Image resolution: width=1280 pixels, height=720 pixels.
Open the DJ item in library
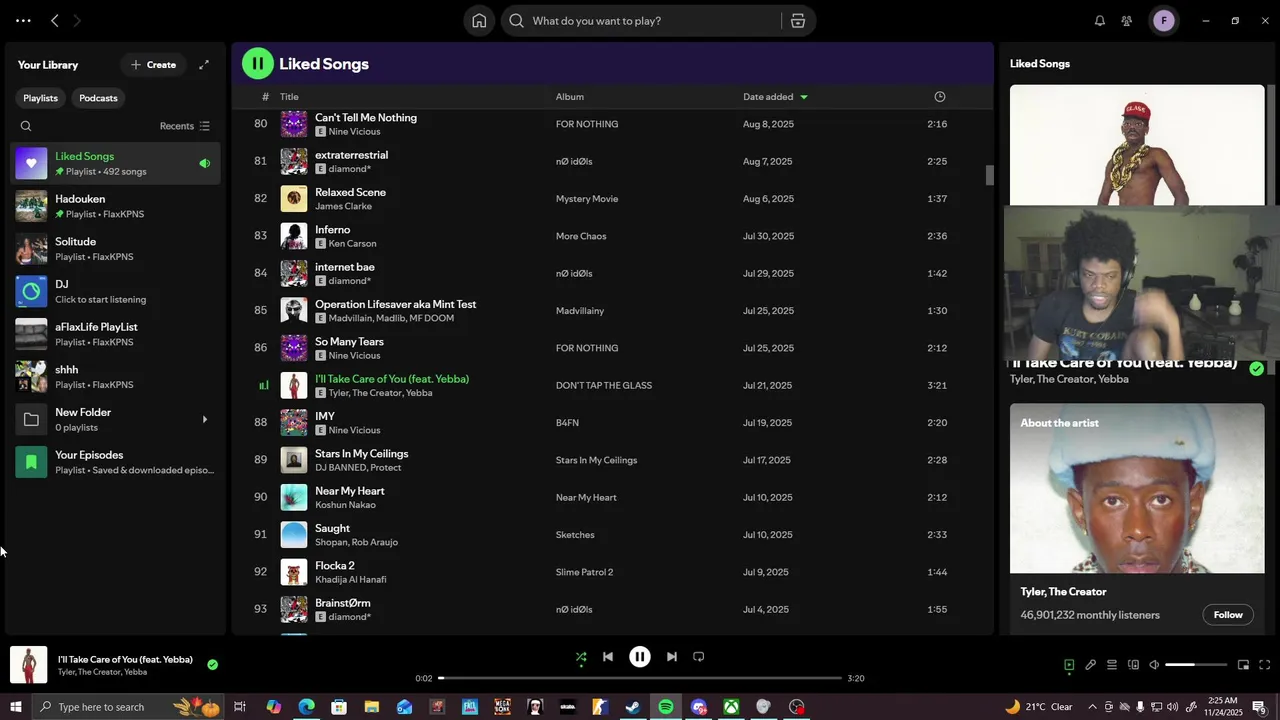pos(116,292)
